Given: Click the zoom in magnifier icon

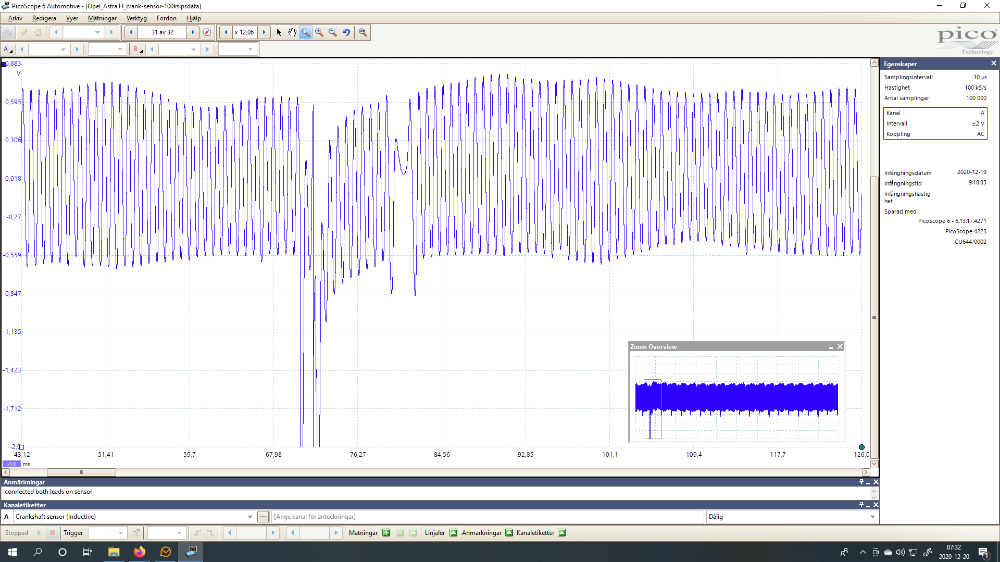Looking at the screenshot, I should pyautogui.click(x=319, y=32).
